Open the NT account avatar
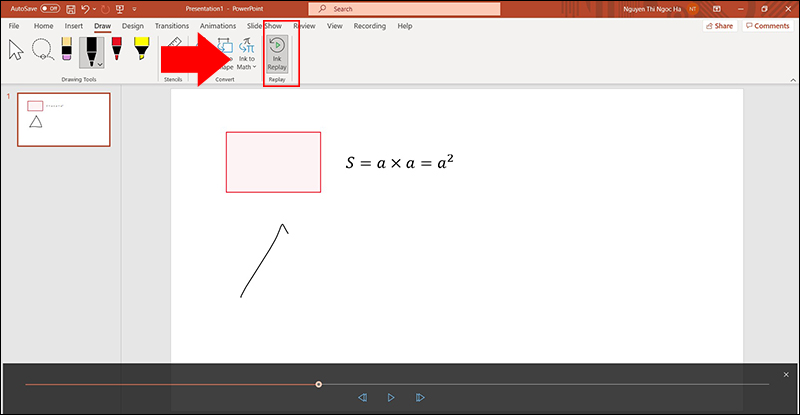 click(x=692, y=9)
